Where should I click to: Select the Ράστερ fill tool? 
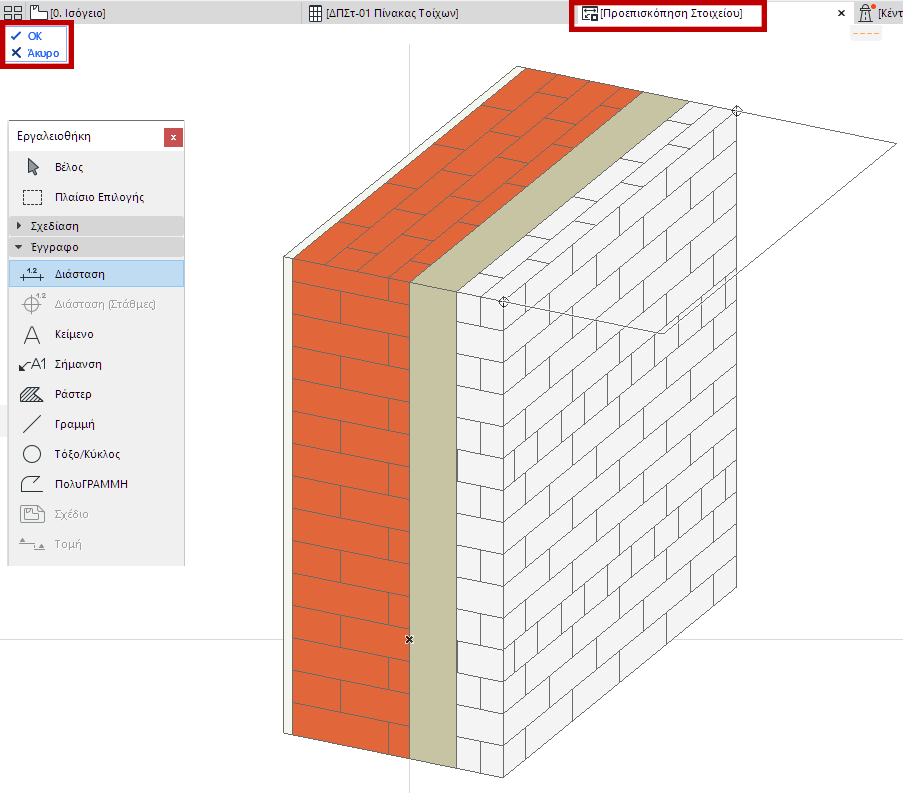point(96,394)
